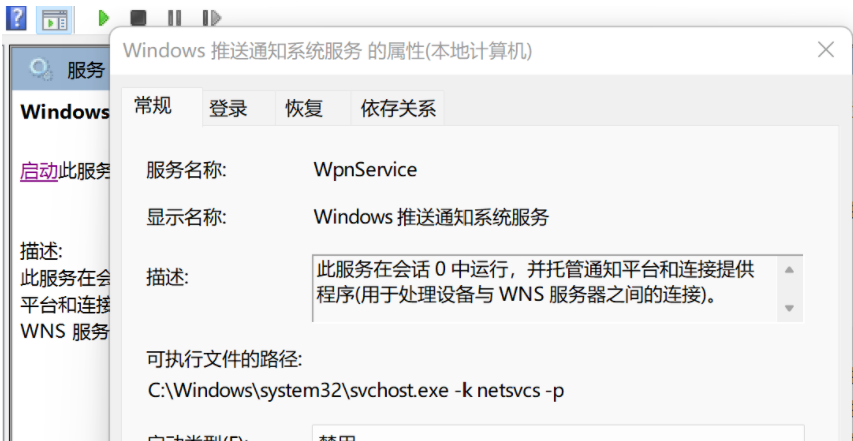853x441 pixels.
Task: Click the WpnService service name text
Action: coord(365,170)
